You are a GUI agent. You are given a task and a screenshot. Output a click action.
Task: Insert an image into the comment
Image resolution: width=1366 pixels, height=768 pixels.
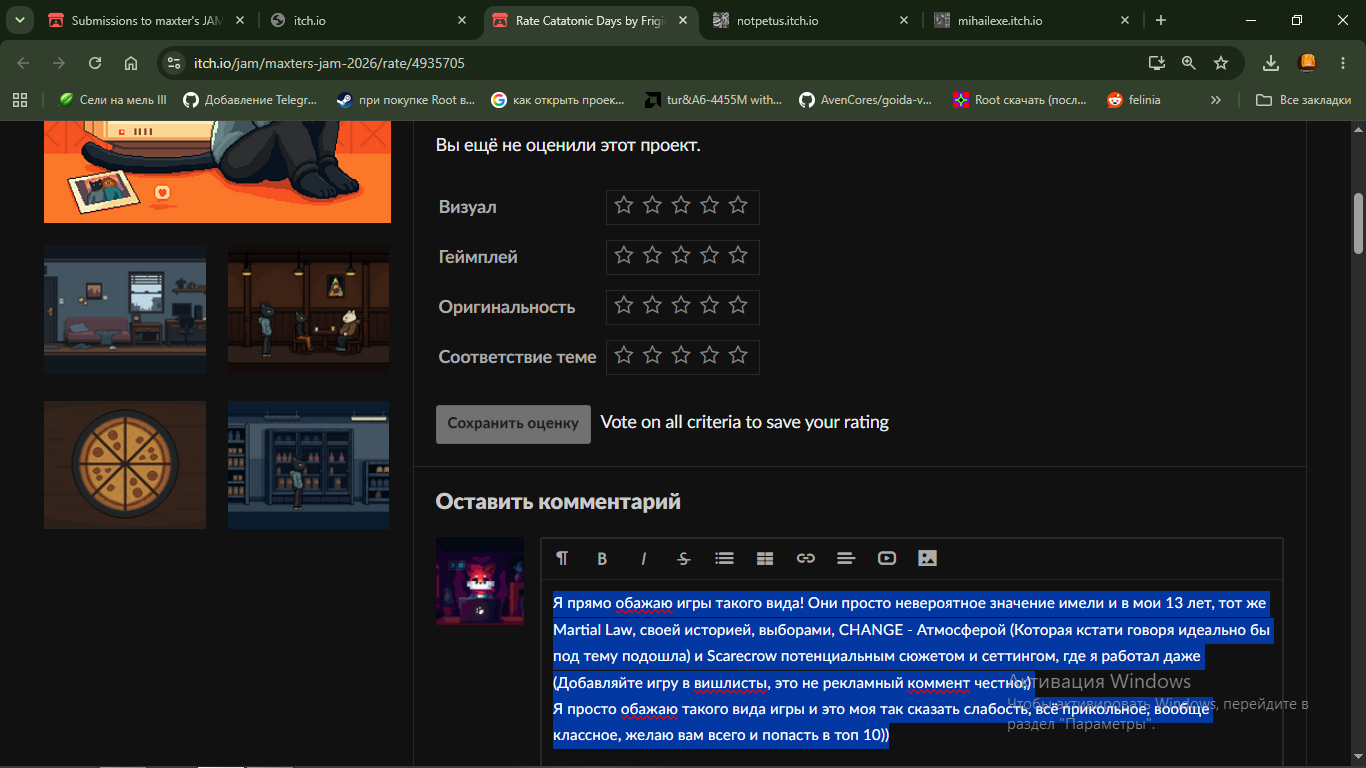928,559
